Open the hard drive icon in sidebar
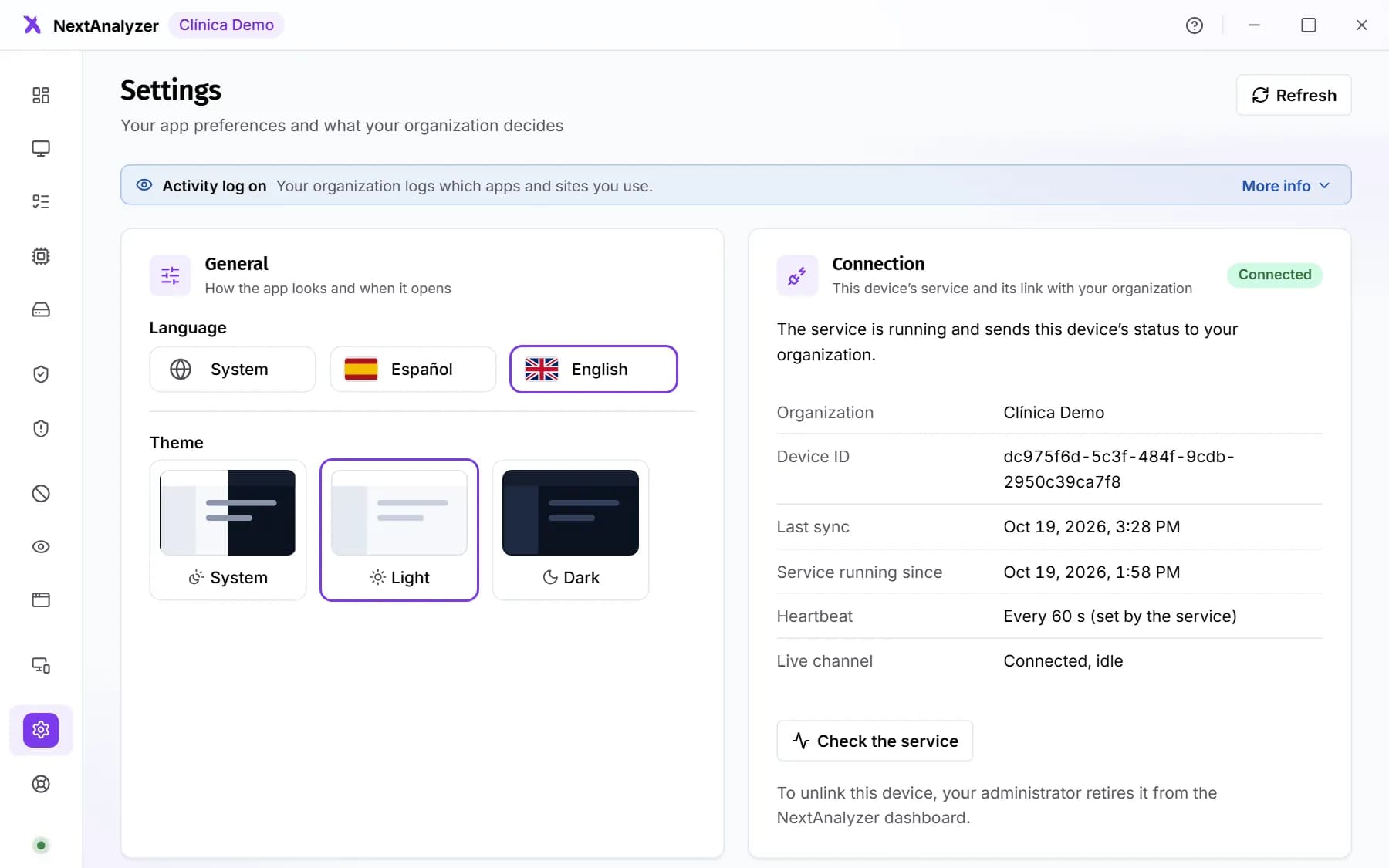The height and width of the screenshot is (868, 1389). click(x=41, y=309)
